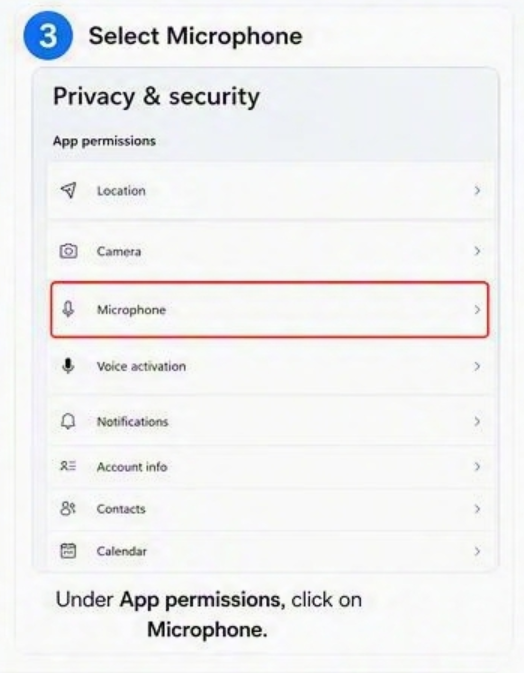Click the Privacy & security heading
Screen dimensions: 524x673
pos(156,97)
